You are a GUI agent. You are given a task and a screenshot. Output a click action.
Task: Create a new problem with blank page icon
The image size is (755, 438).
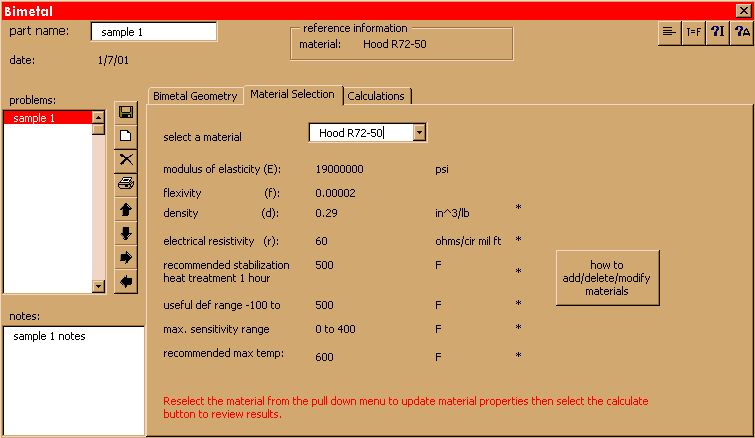coord(126,136)
